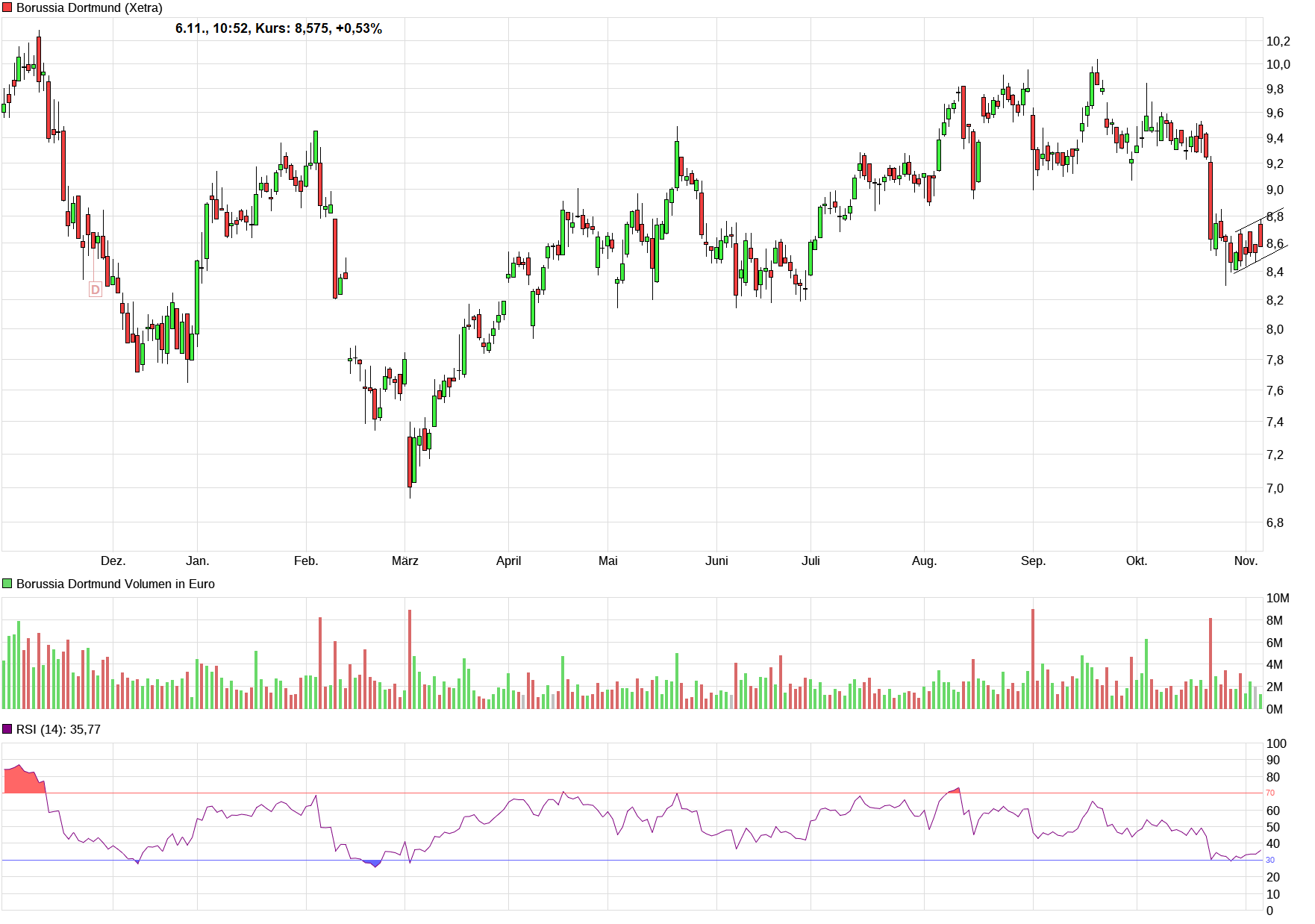
Task: Click the '100' RSI axis value
Action: pos(1277,743)
